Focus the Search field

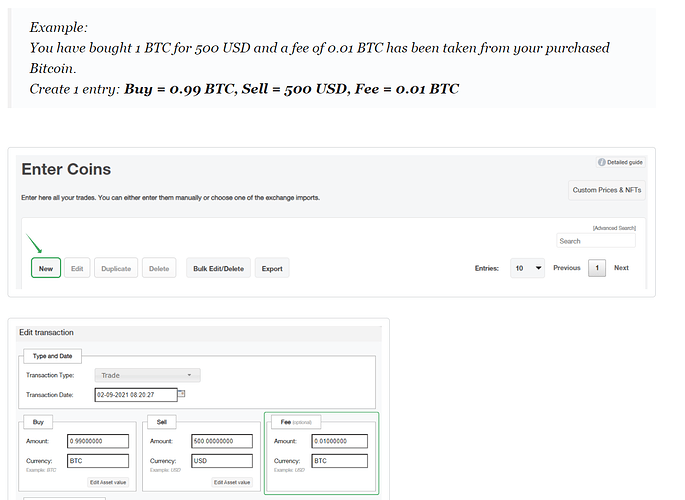(x=596, y=241)
